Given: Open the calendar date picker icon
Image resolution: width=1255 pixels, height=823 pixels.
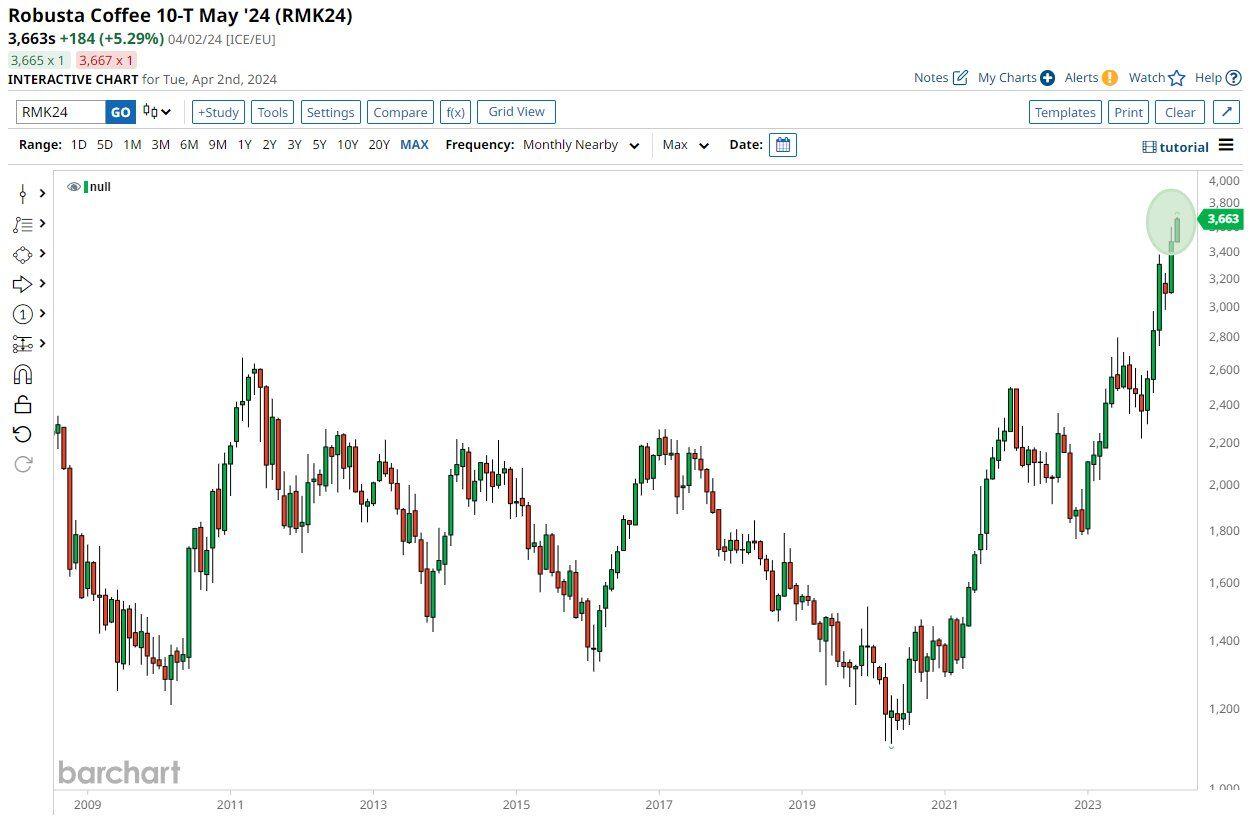Looking at the screenshot, I should click(783, 145).
